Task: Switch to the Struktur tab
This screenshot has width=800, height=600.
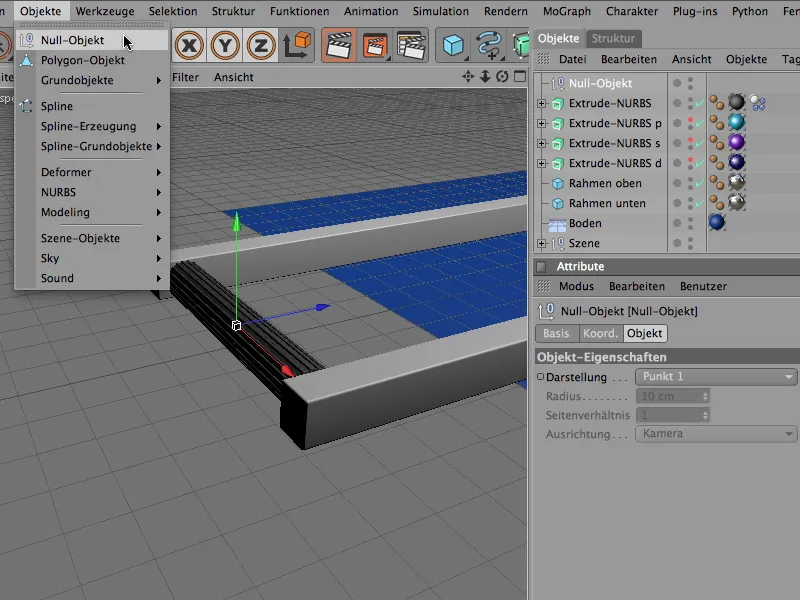Action: tap(613, 38)
